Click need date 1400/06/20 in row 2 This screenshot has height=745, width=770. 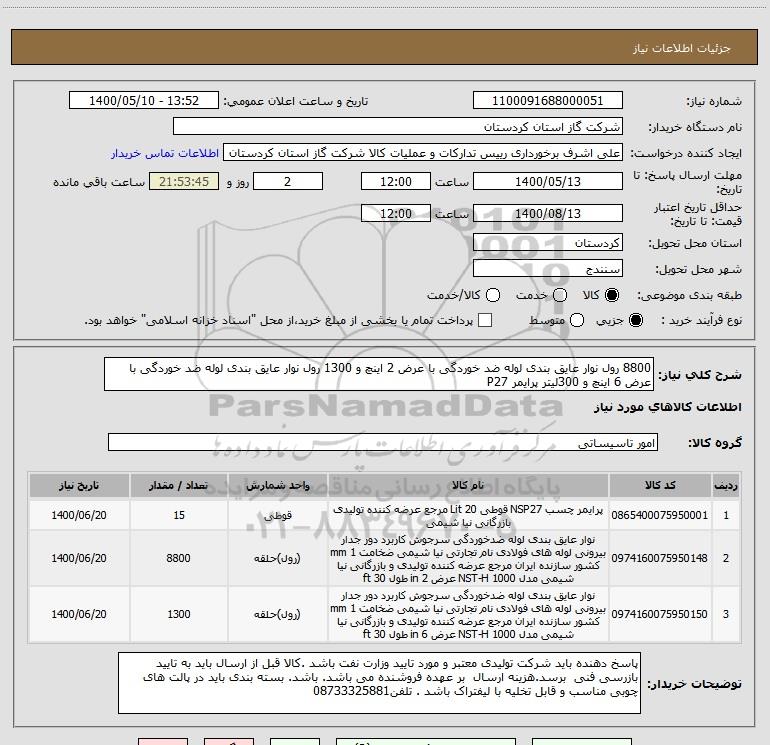click(79, 558)
